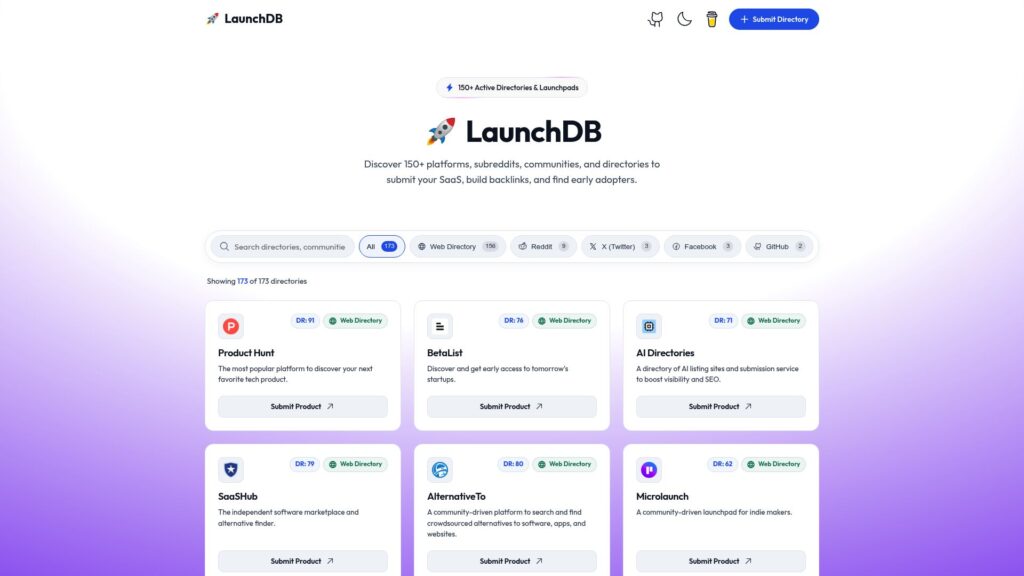Screen dimensions: 1024x576
Task: Click the Microlaunch card title
Action: point(662,496)
